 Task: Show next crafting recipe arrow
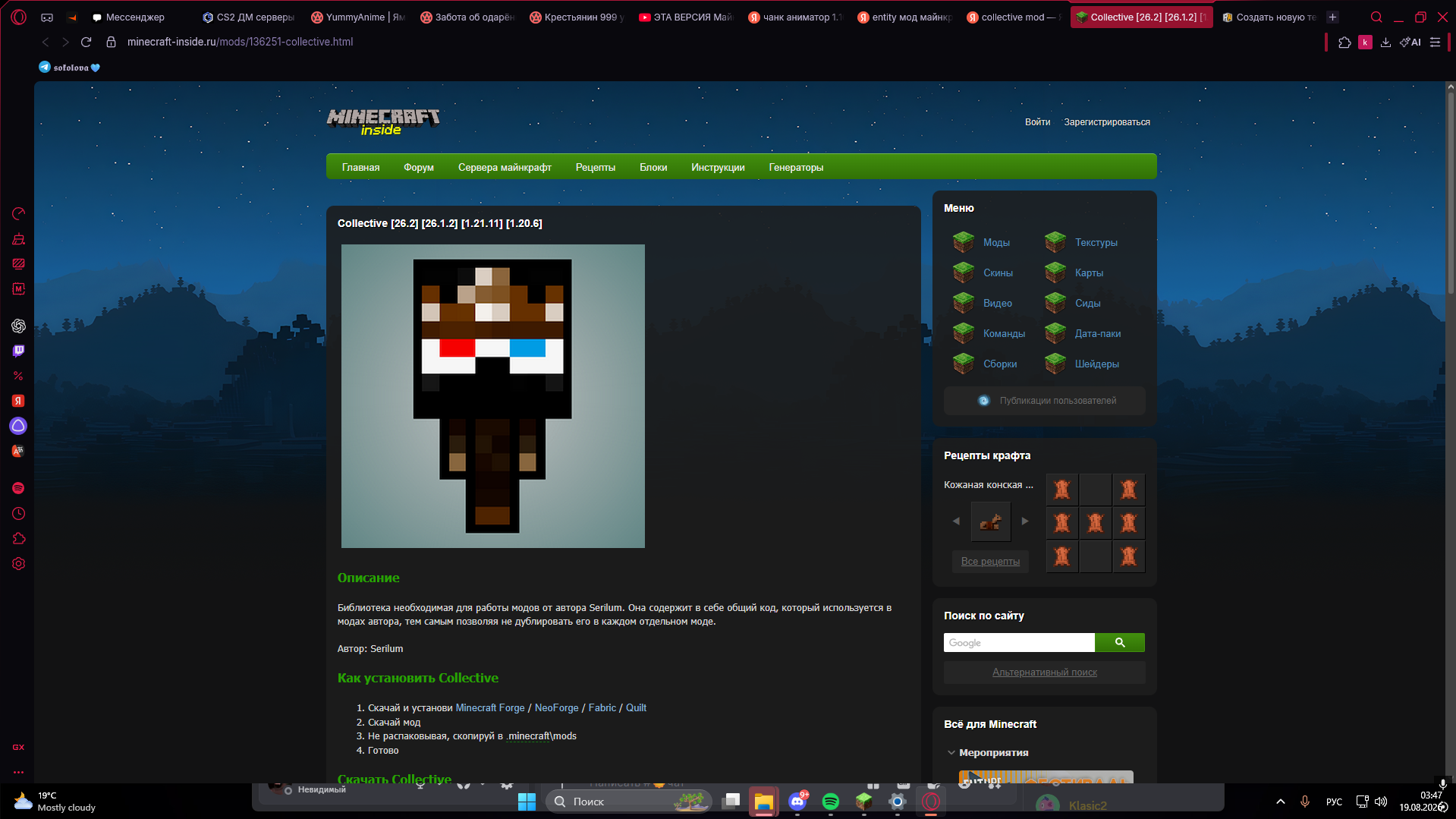pyautogui.click(x=1025, y=521)
